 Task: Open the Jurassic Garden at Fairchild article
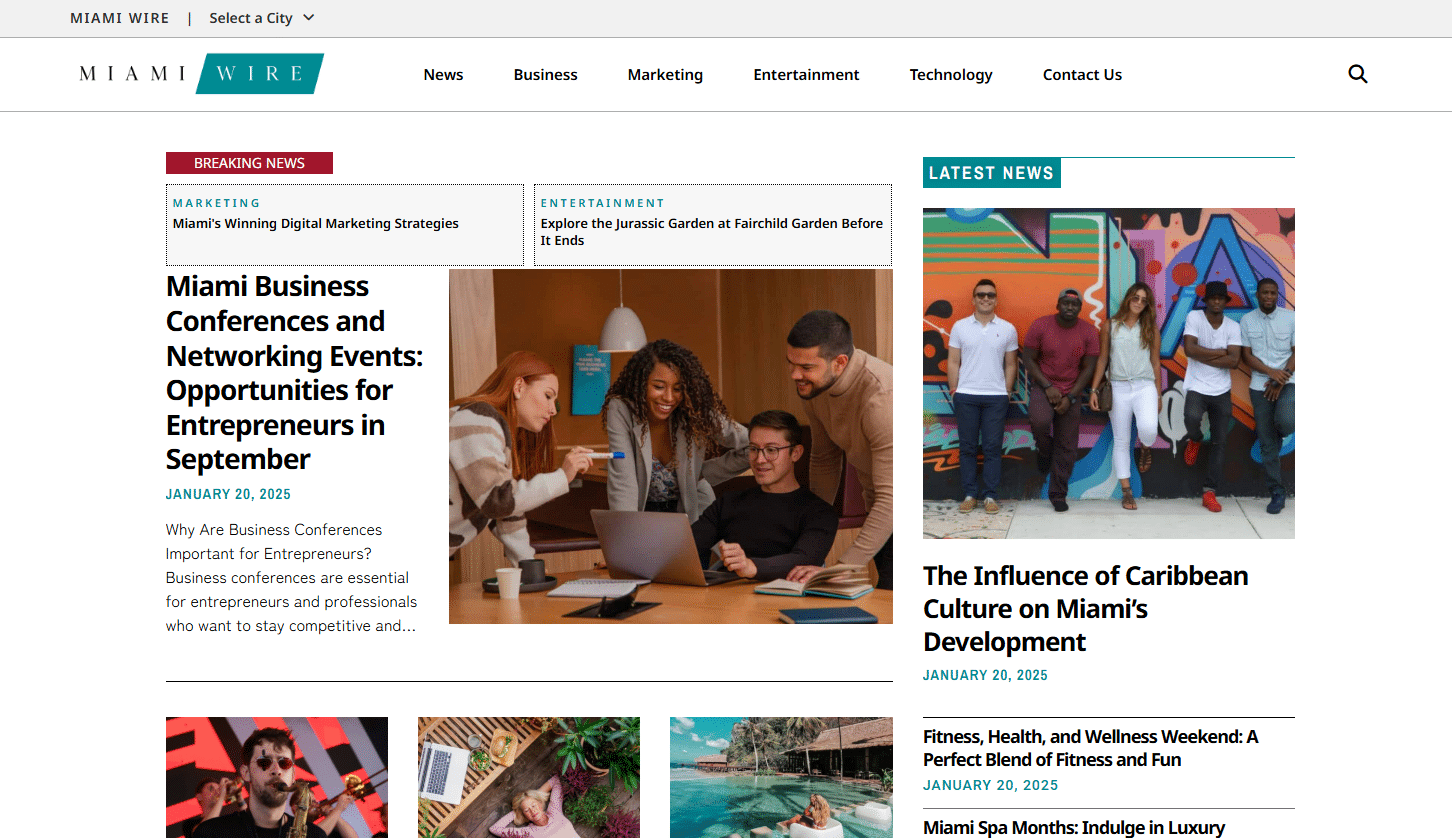coord(712,232)
